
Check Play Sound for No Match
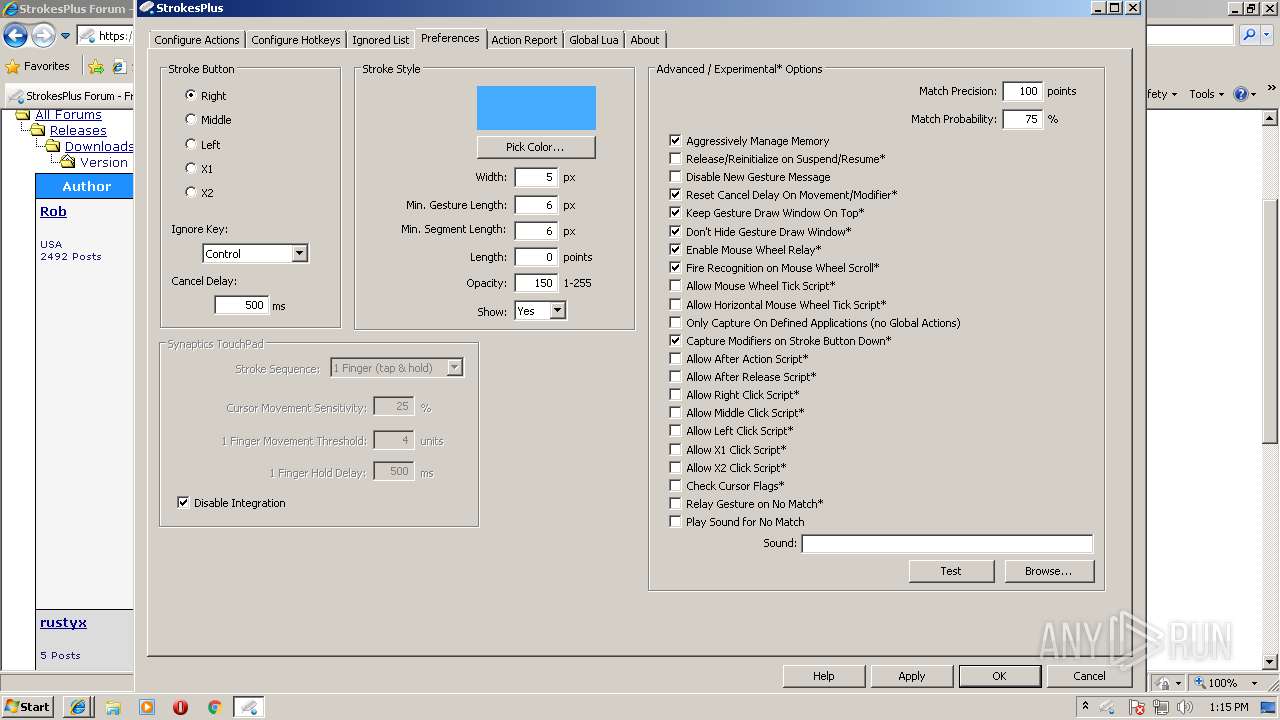(676, 522)
